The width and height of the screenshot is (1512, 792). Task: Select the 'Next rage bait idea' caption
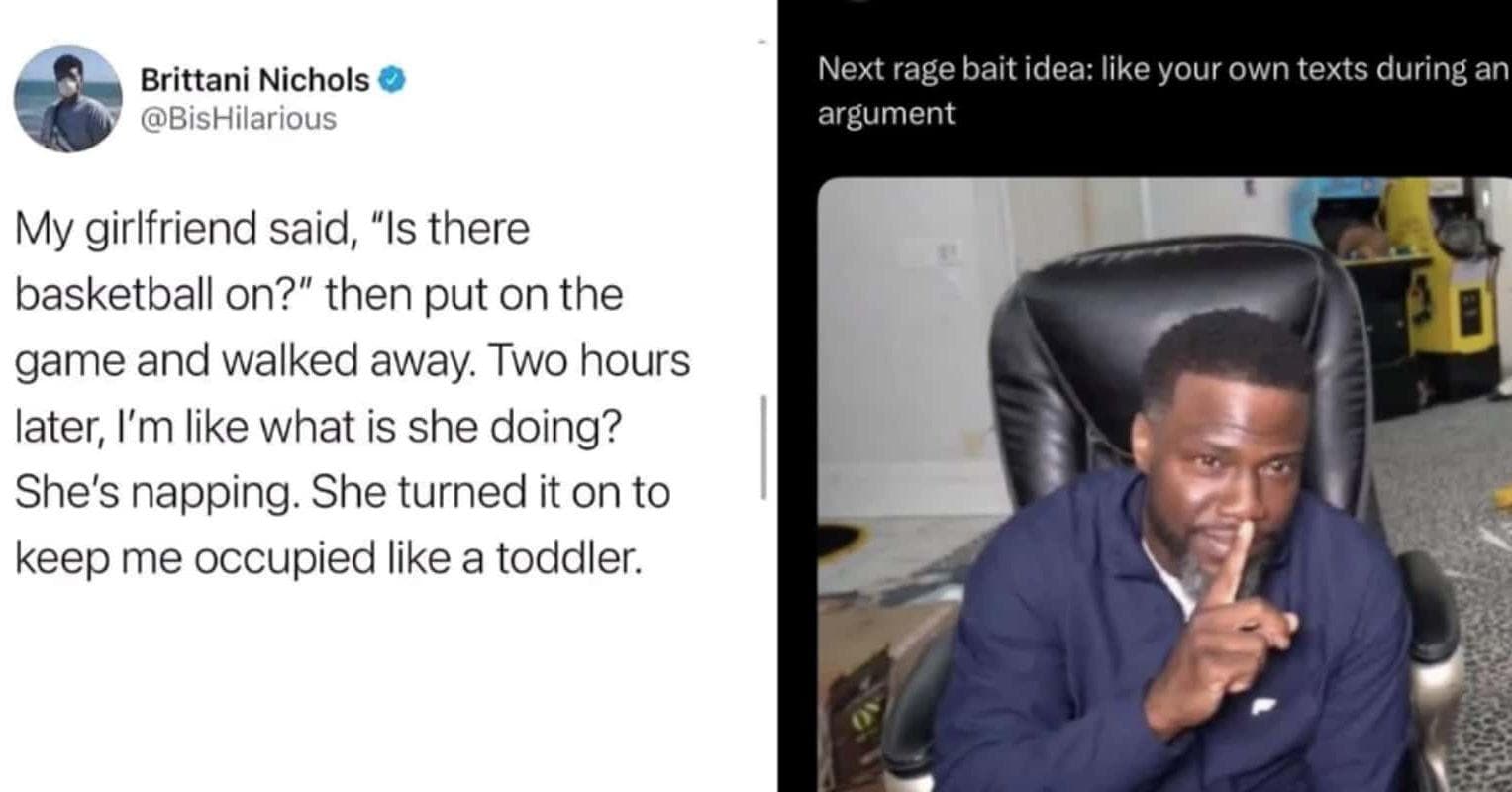tap(1161, 91)
